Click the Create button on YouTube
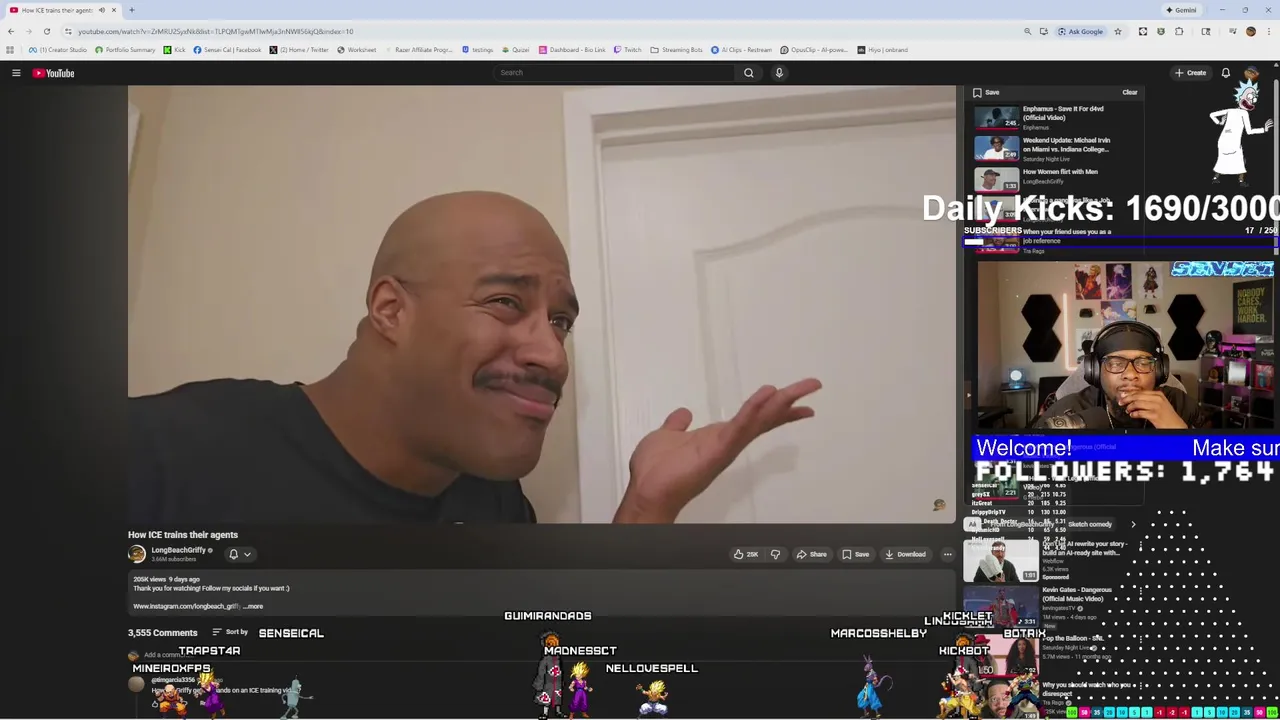The image size is (1280, 720). pyautogui.click(x=1190, y=73)
